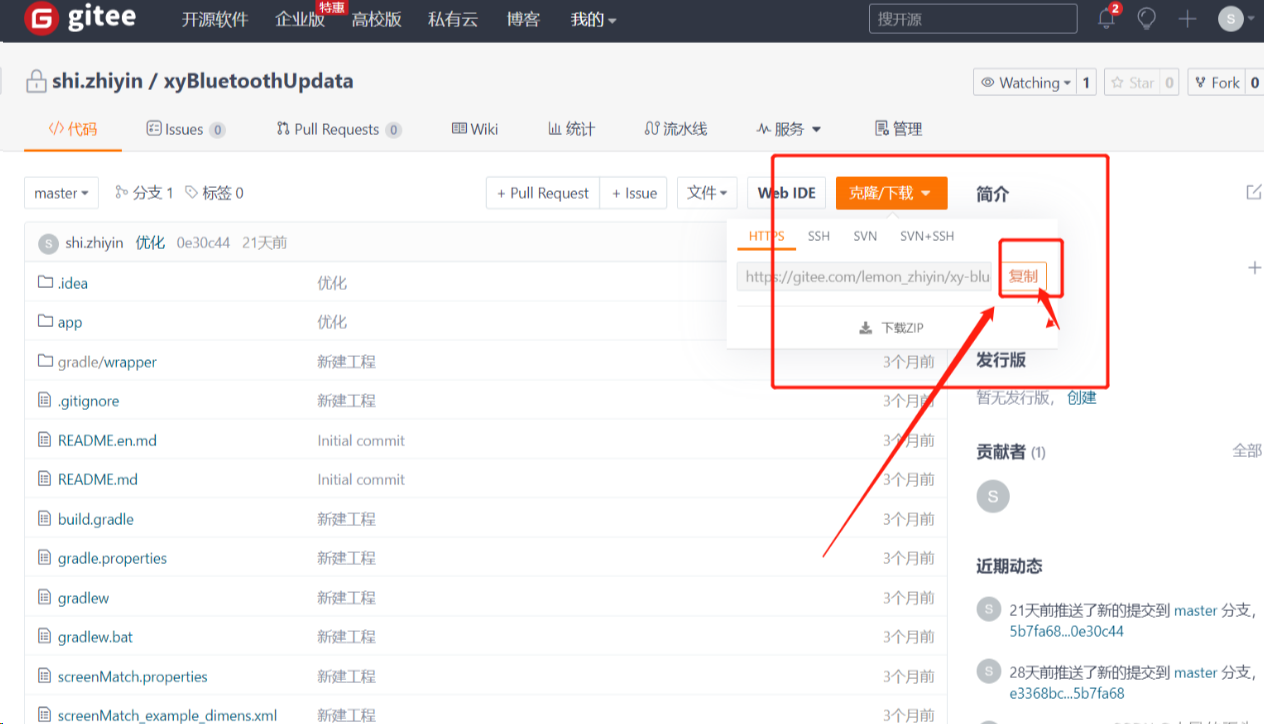This screenshot has height=724, width=1264.
Task: Click the download icon beside 下载ZIP
Action: coord(866,328)
